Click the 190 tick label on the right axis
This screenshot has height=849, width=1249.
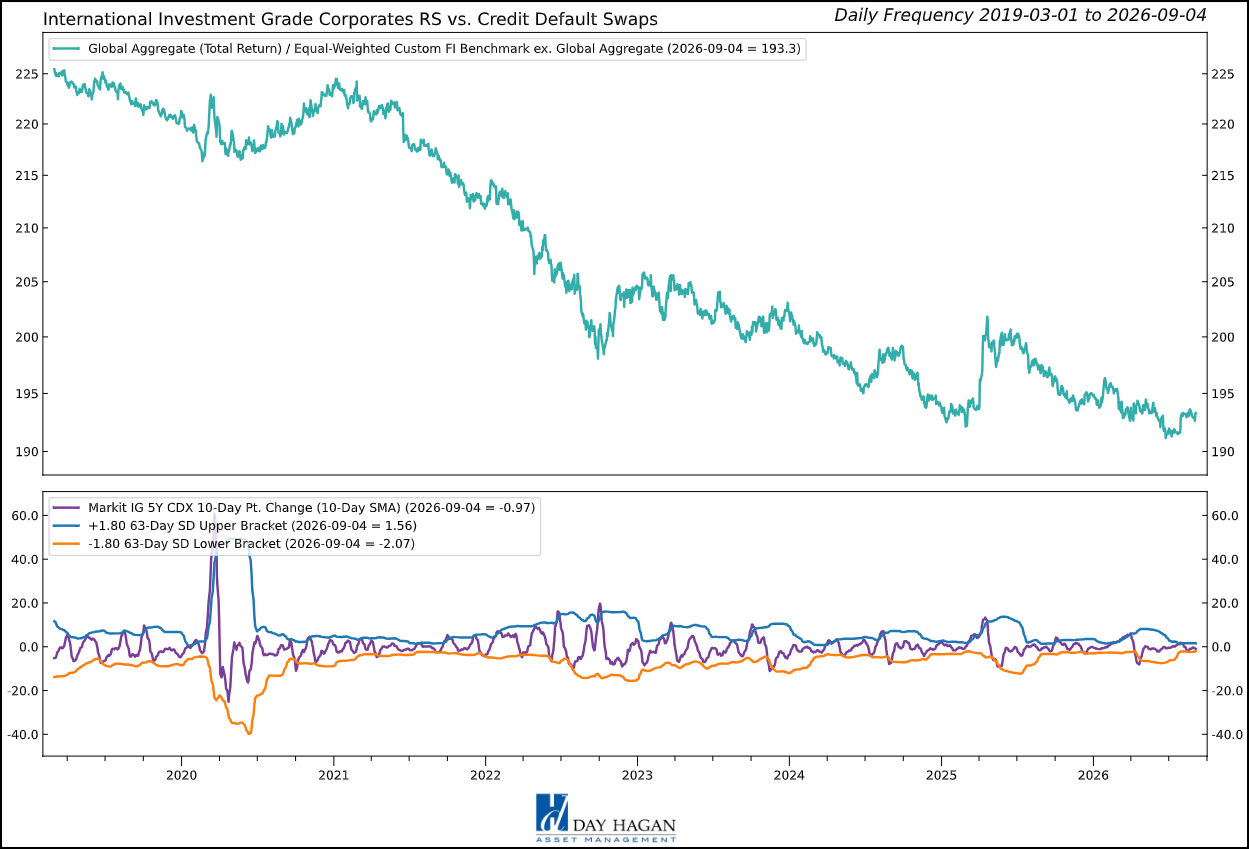(x=1224, y=452)
